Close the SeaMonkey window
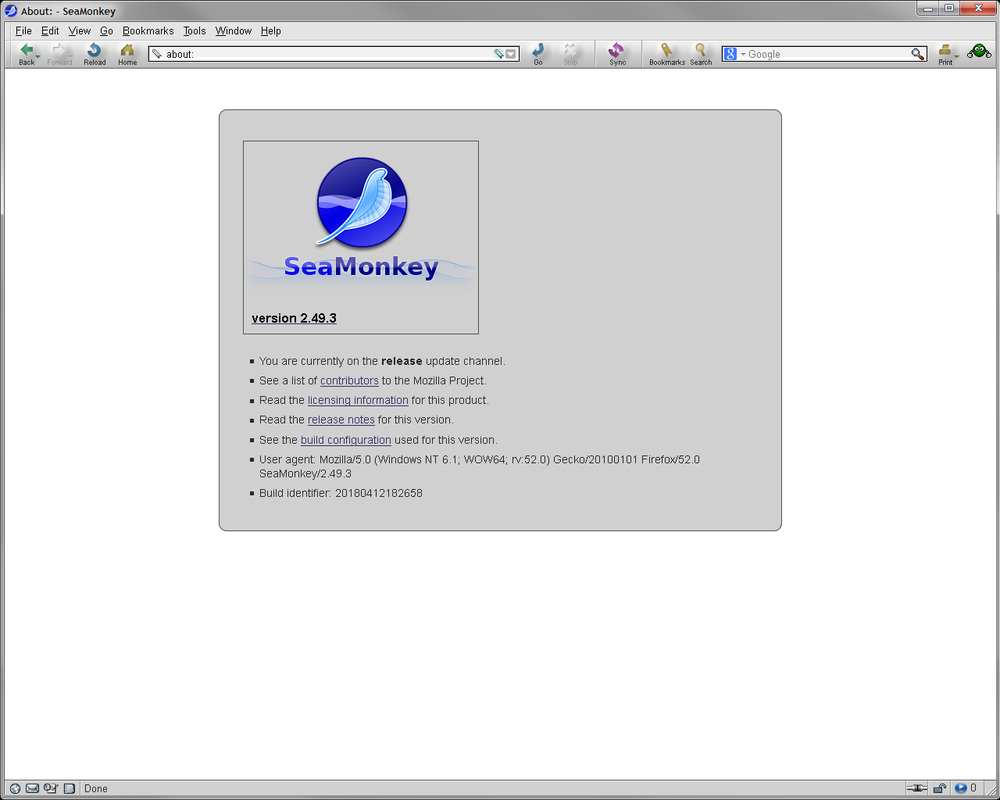Screen dimensions: 1000x800 coord(978,8)
